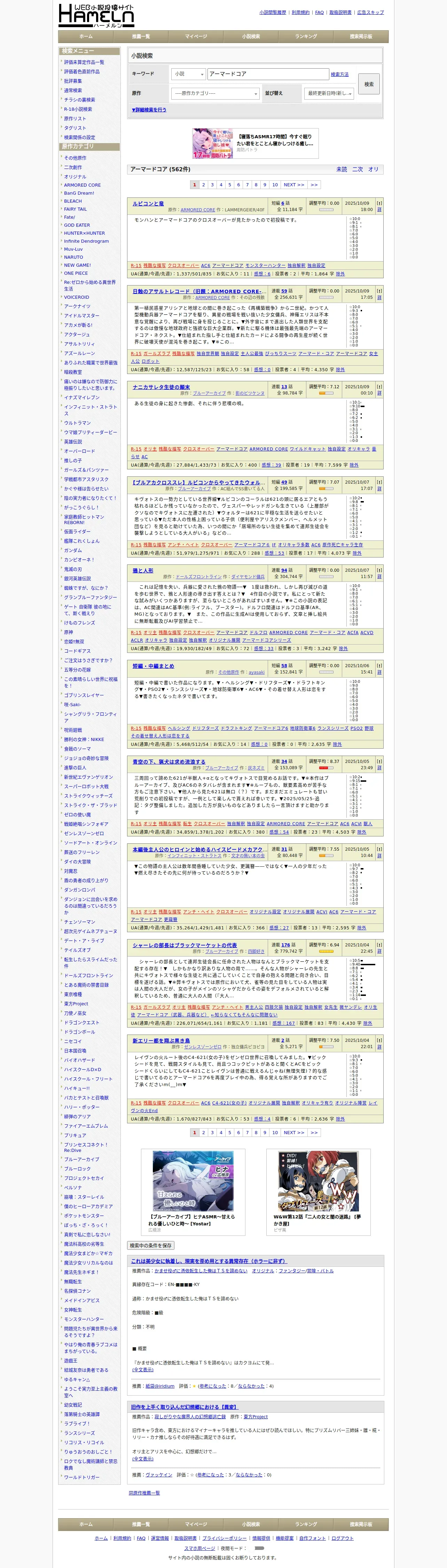Screen dimensions: 447x1568
Task: Click 調整平均 rating bar for ナニカサレタ生徒の顛末
Action: 326,393
